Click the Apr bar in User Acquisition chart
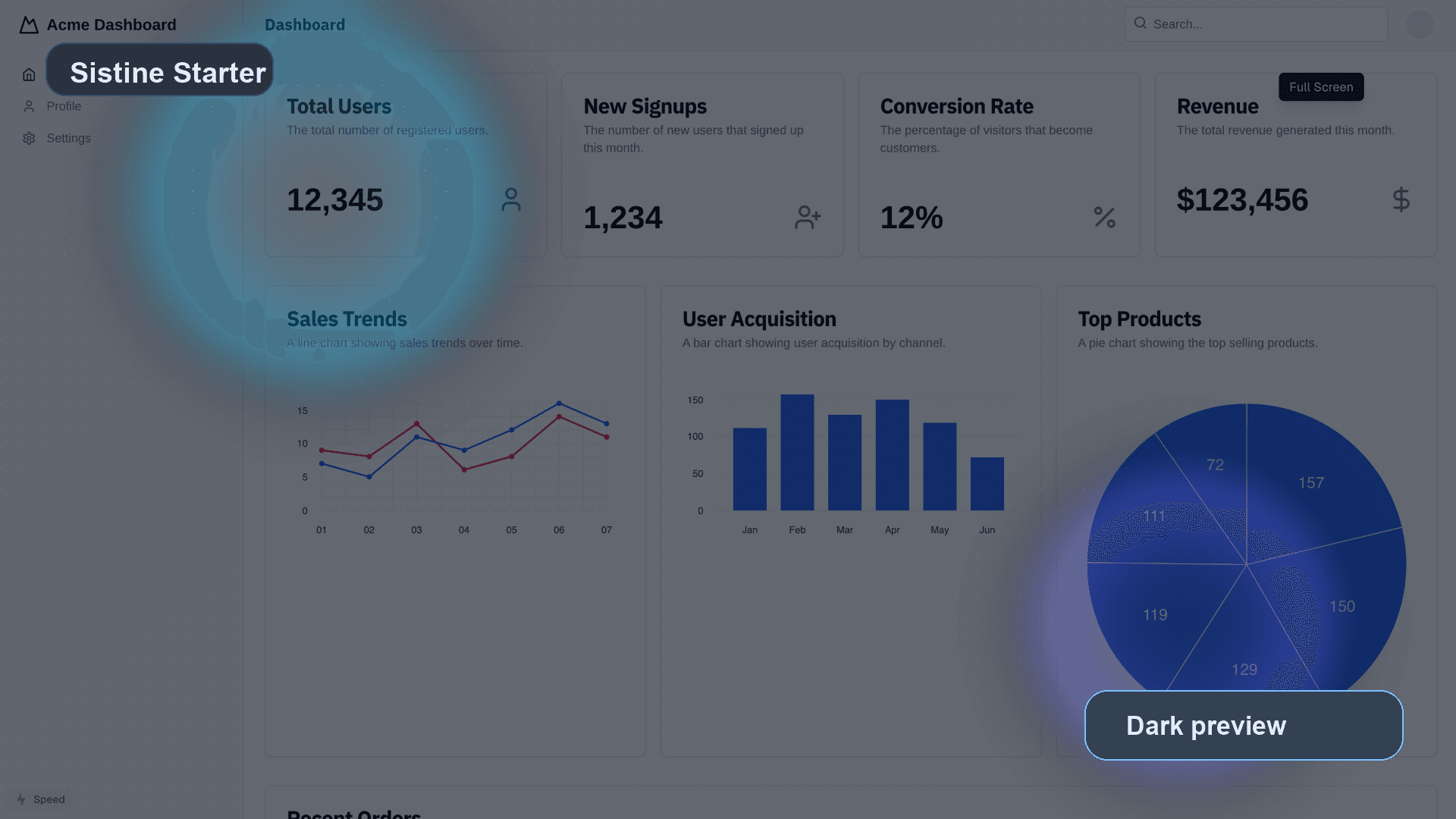The image size is (1456, 819). pos(892,455)
